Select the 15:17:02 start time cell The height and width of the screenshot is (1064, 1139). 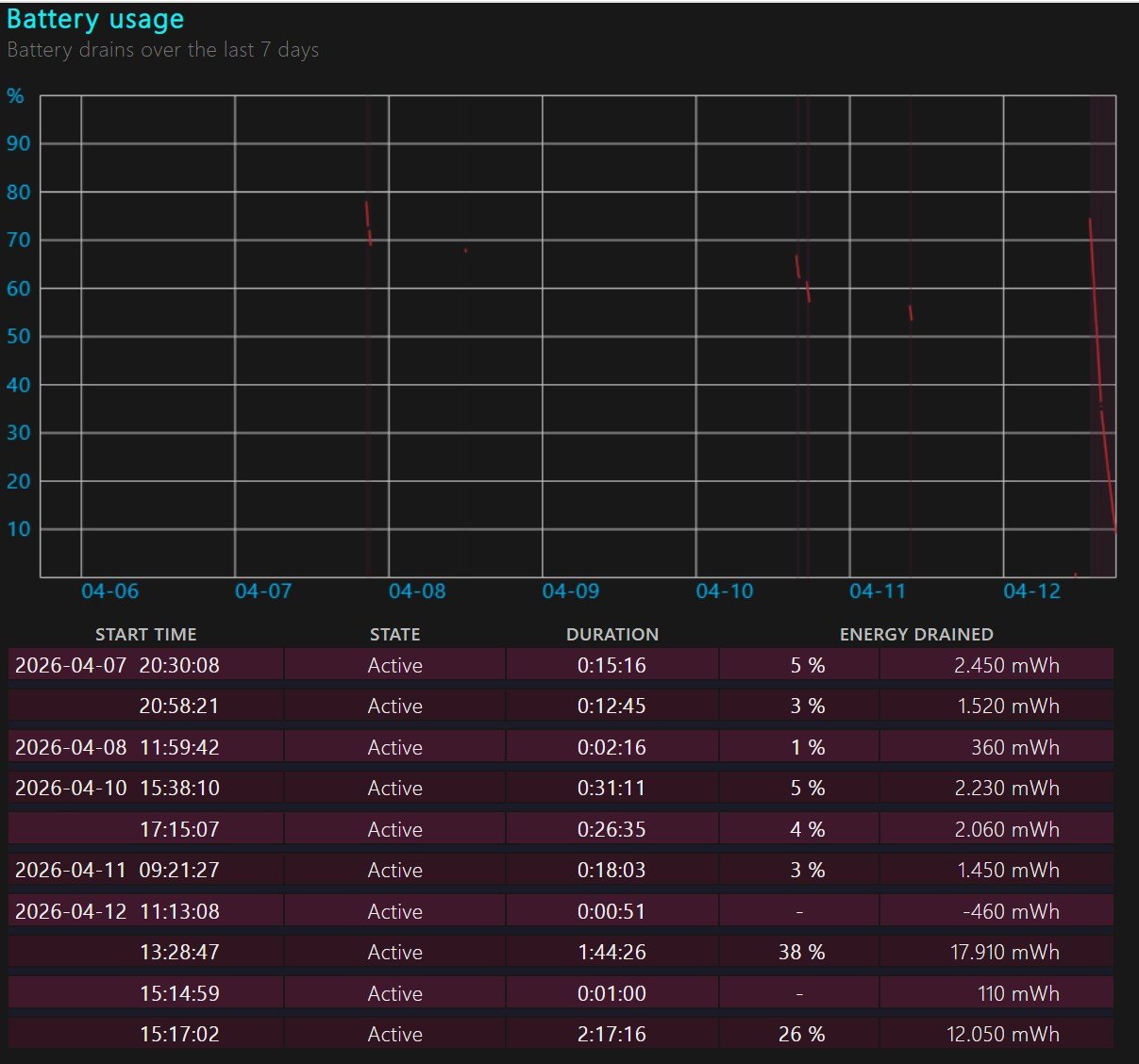coord(146,1034)
